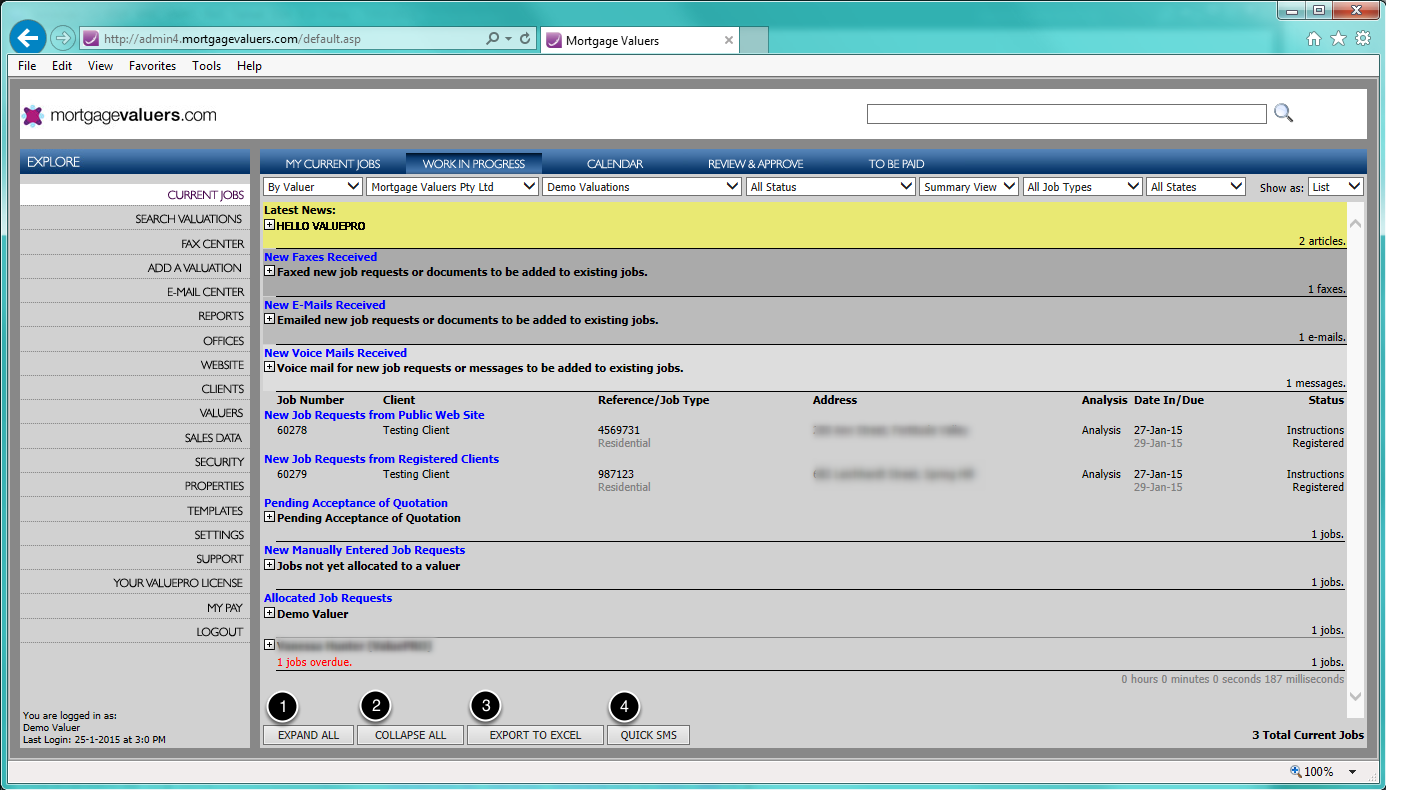Screen dimensions: 1410x790
Task: Expand the Demo Valuer allocated jobs
Action: (x=269, y=613)
